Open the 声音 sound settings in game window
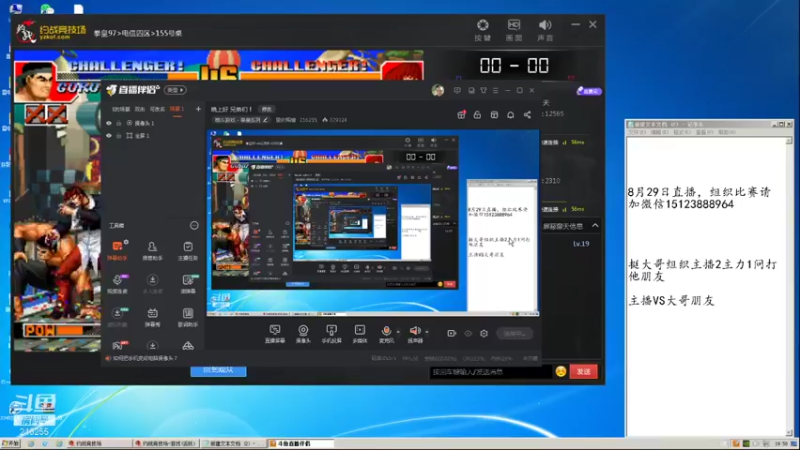The height and width of the screenshot is (450, 800). [545, 30]
